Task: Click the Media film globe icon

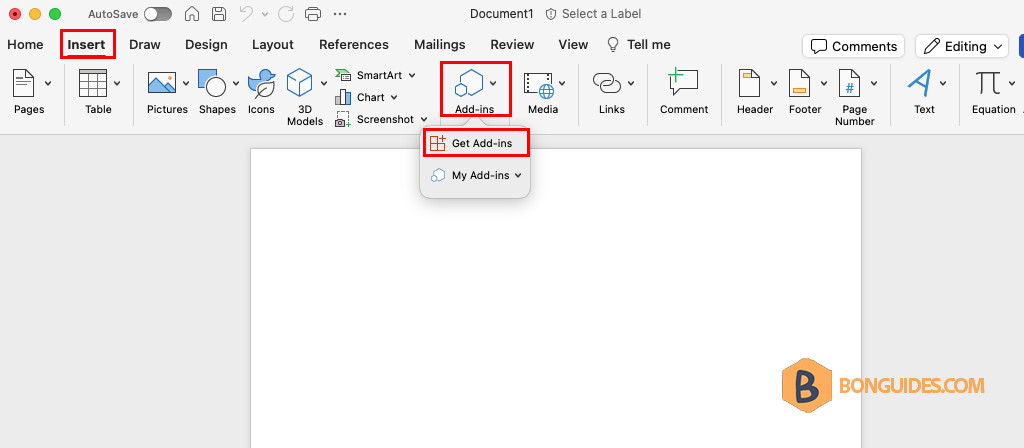Action: [x=539, y=84]
